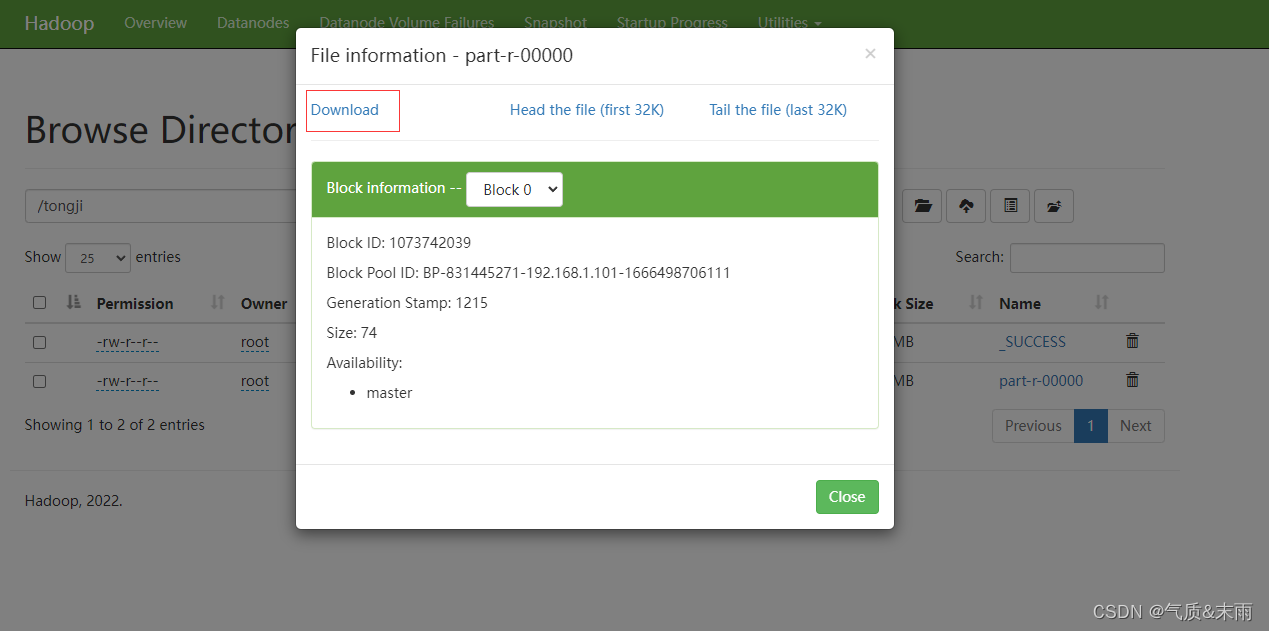Tick the select-all checkbox in table header
The width and height of the screenshot is (1269, 631).
(39, 302)
